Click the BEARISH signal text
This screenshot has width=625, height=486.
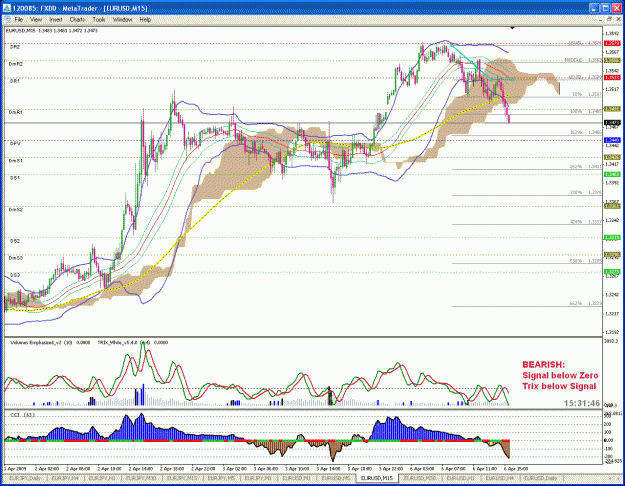[543, 364]
